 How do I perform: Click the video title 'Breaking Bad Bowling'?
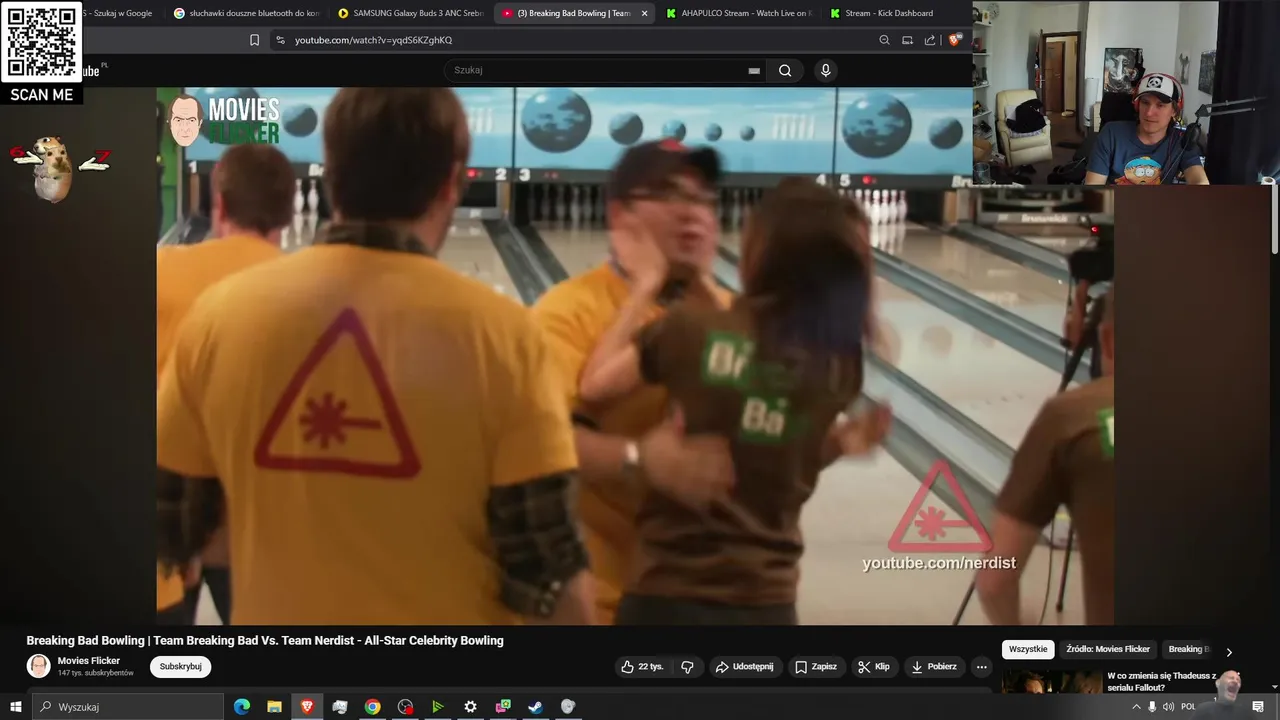265,640
